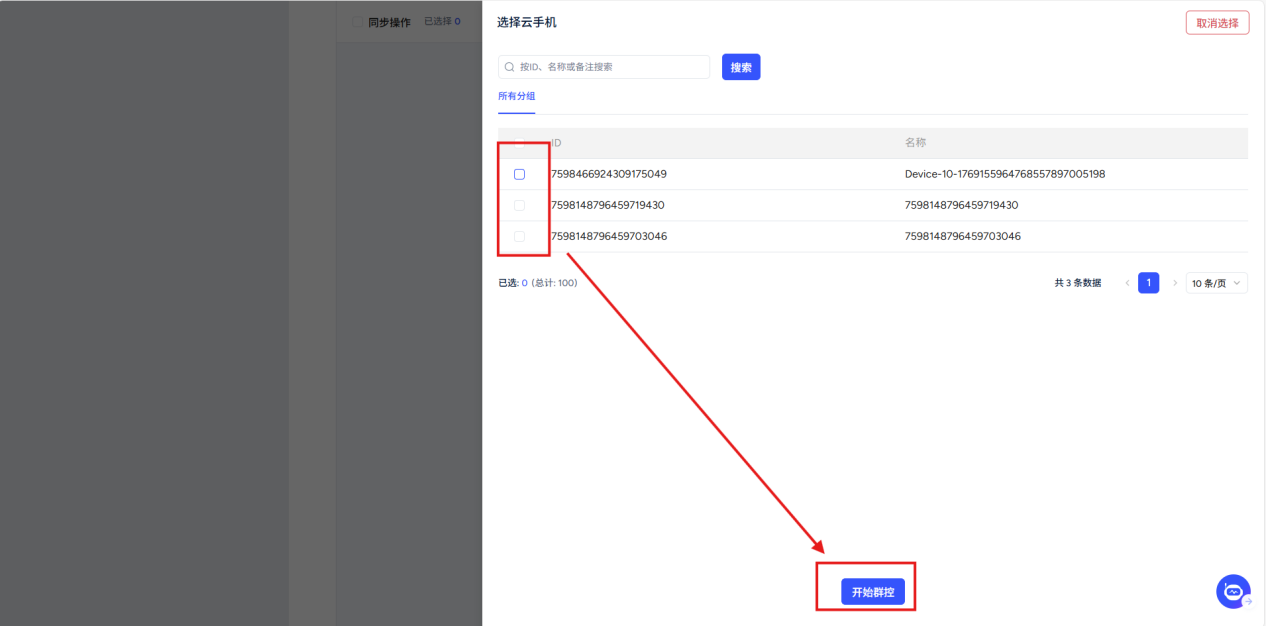Switch to the 所有分组 tab
The image size is (1266, 626).
[x=516, y=96]
